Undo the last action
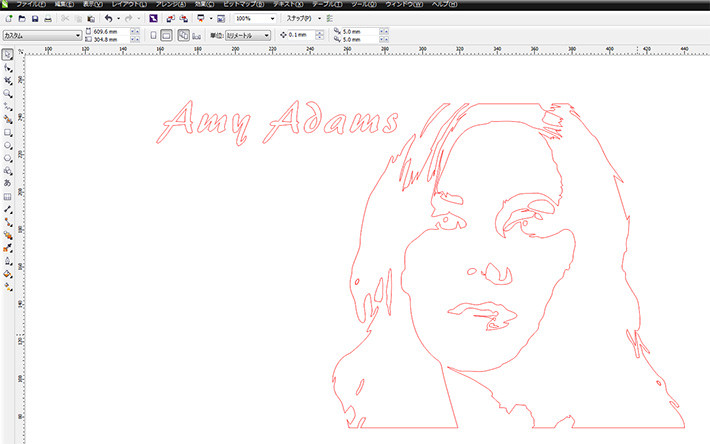Image resolution: width=710 pixels, height=444 pixels. [109, 19]
